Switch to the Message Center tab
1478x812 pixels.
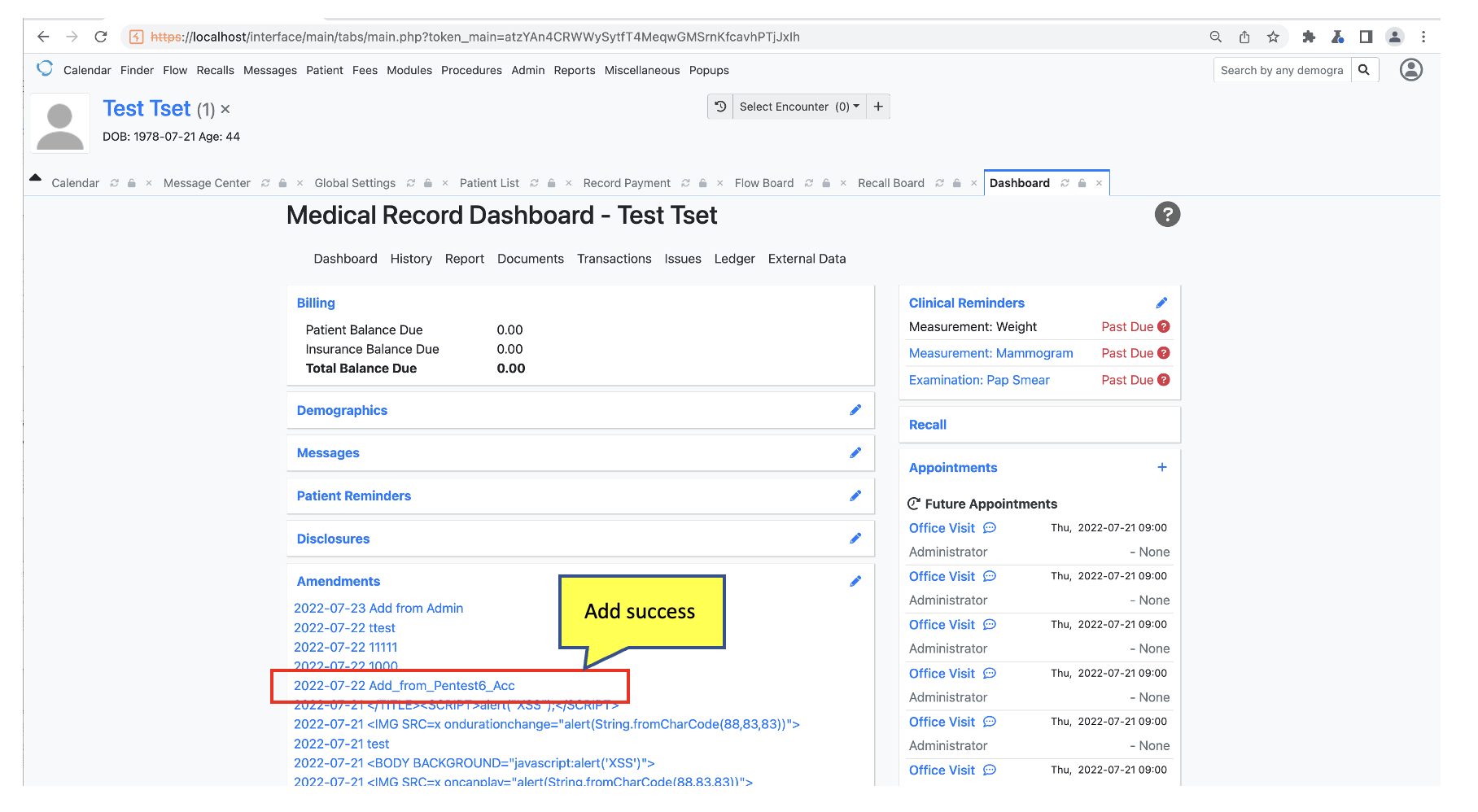tap(207, 183)
